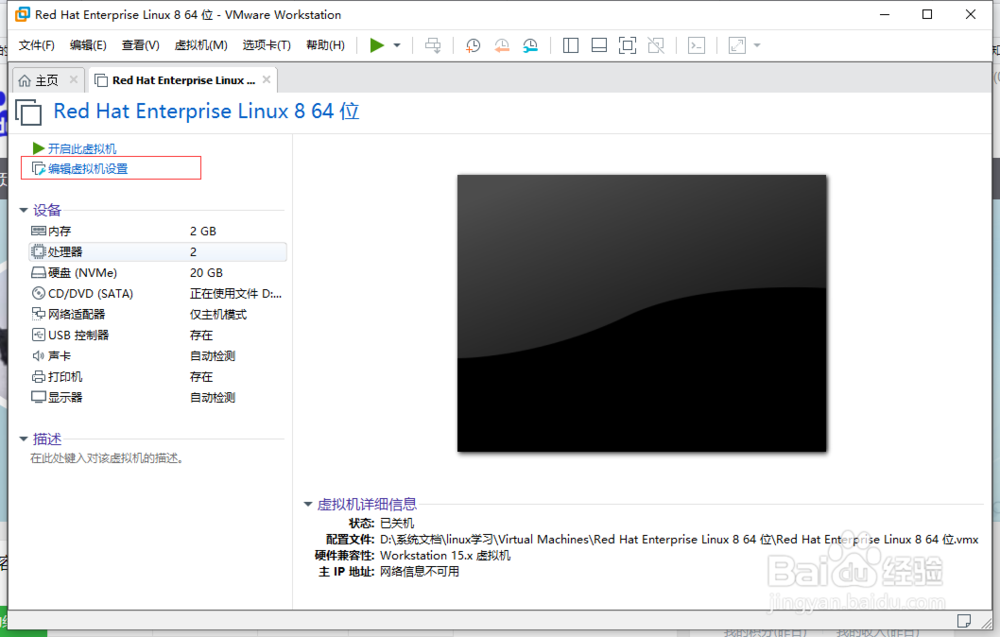Click the VM icon beside the title heading

(28, 112)
